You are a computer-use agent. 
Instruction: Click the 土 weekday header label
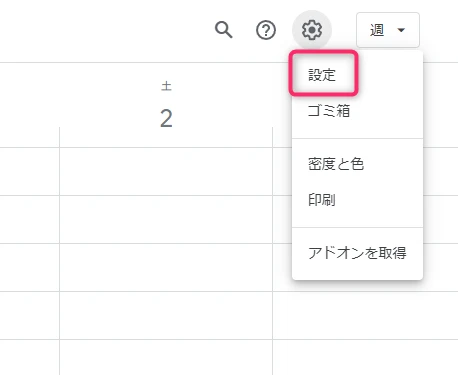pos(166,86)
